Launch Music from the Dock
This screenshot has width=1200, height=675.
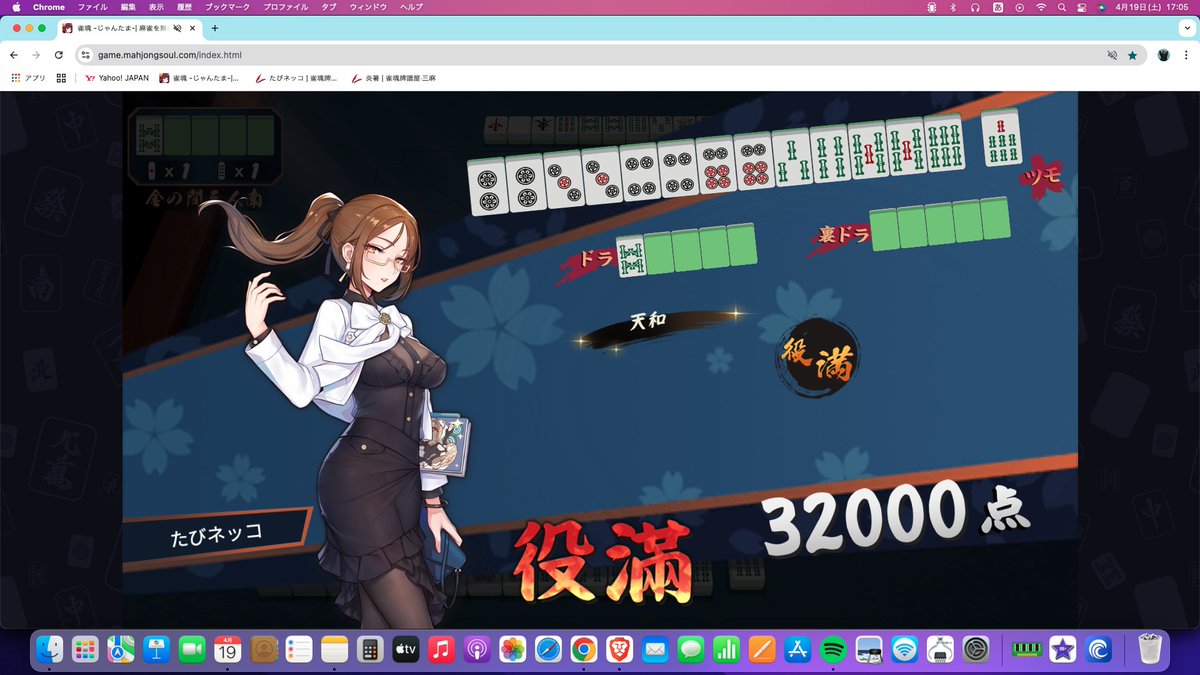pos(441,650)
